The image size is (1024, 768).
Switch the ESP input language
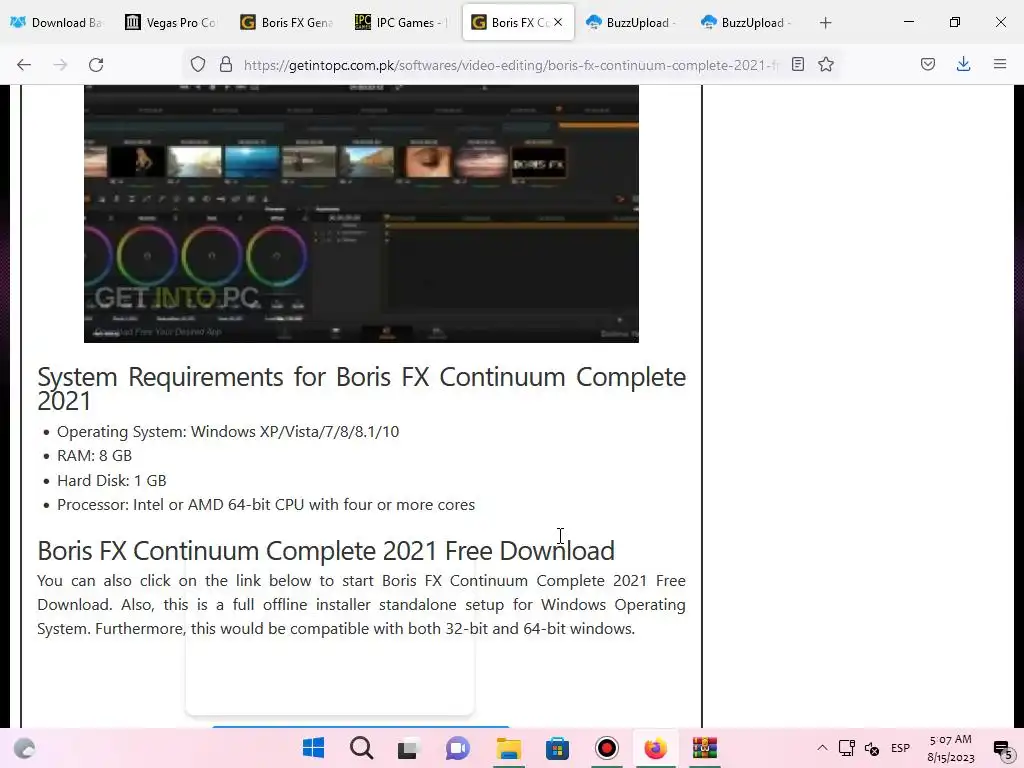coord(901,748)
